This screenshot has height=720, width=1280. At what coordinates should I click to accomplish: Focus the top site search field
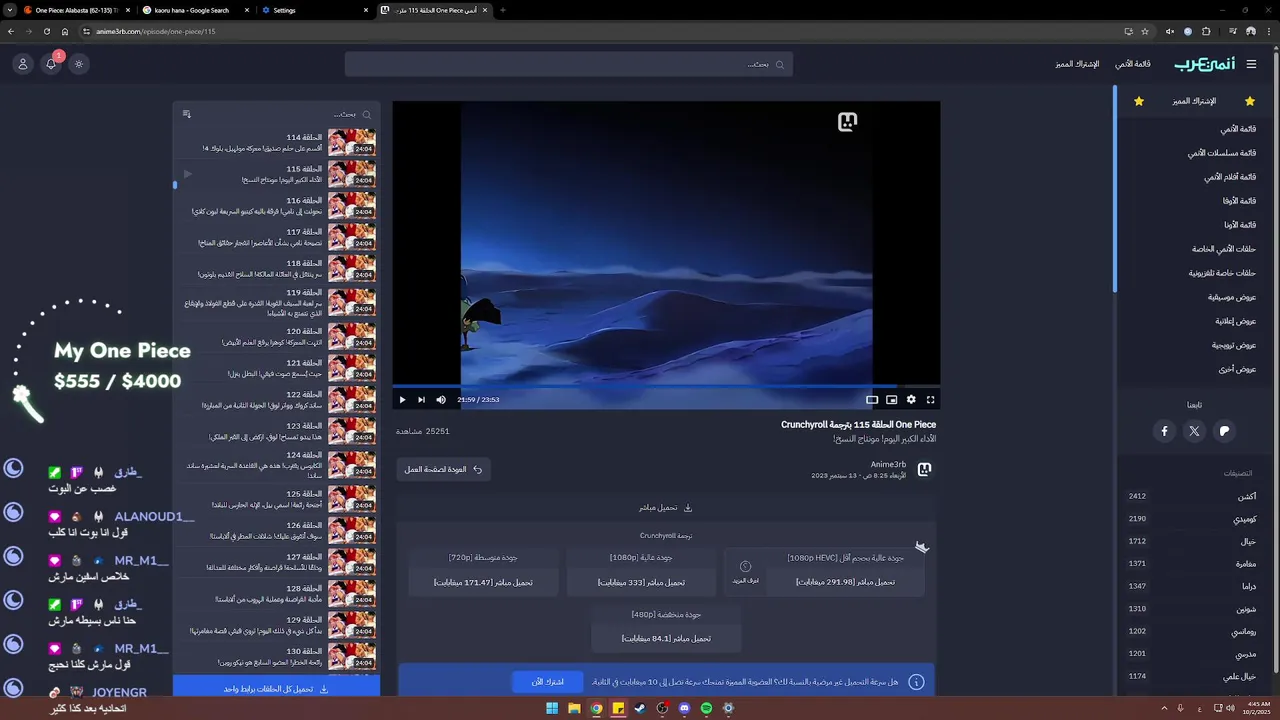(x=568, y=64)
